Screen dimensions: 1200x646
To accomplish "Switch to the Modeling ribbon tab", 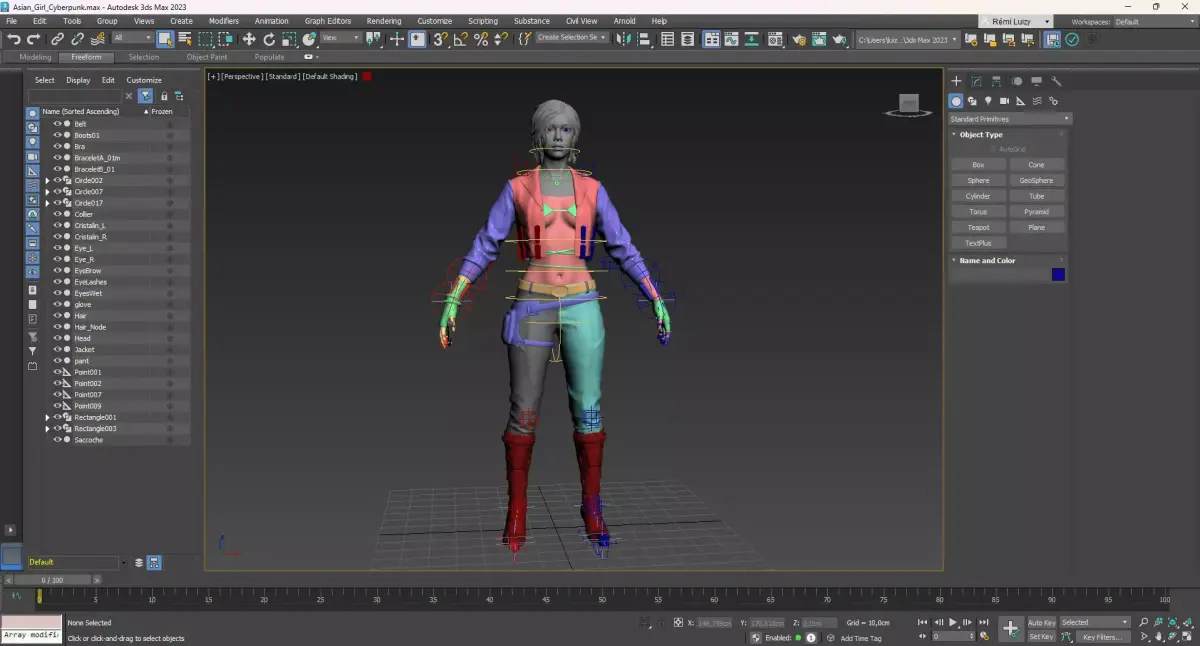I will point(35,57).
